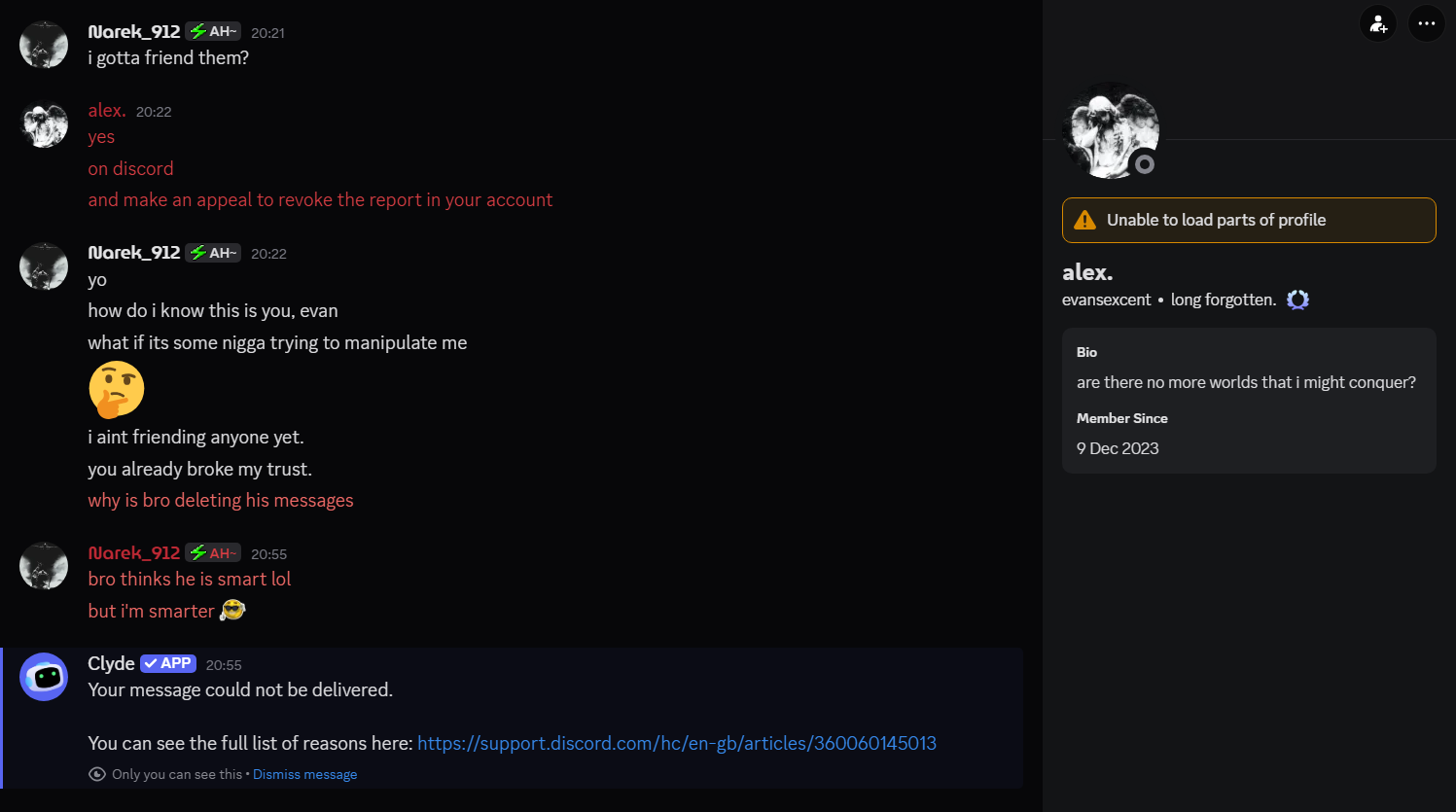
Task: Click the 'Unable to load parts of profile' banner
Action: point(1248,220)
